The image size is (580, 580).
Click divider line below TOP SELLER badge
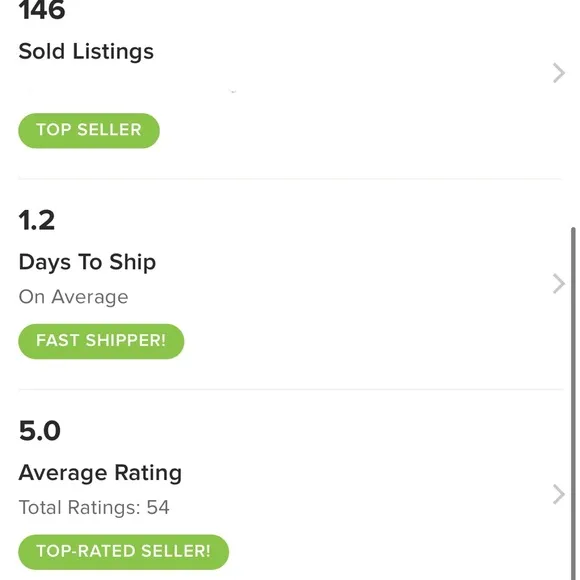click(290, 179)
